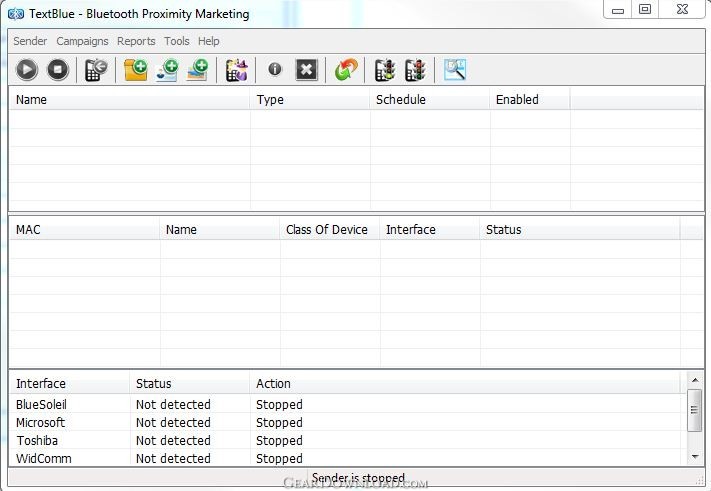
Task: Click WidComm's Stopped action cell
Action: 279,458
